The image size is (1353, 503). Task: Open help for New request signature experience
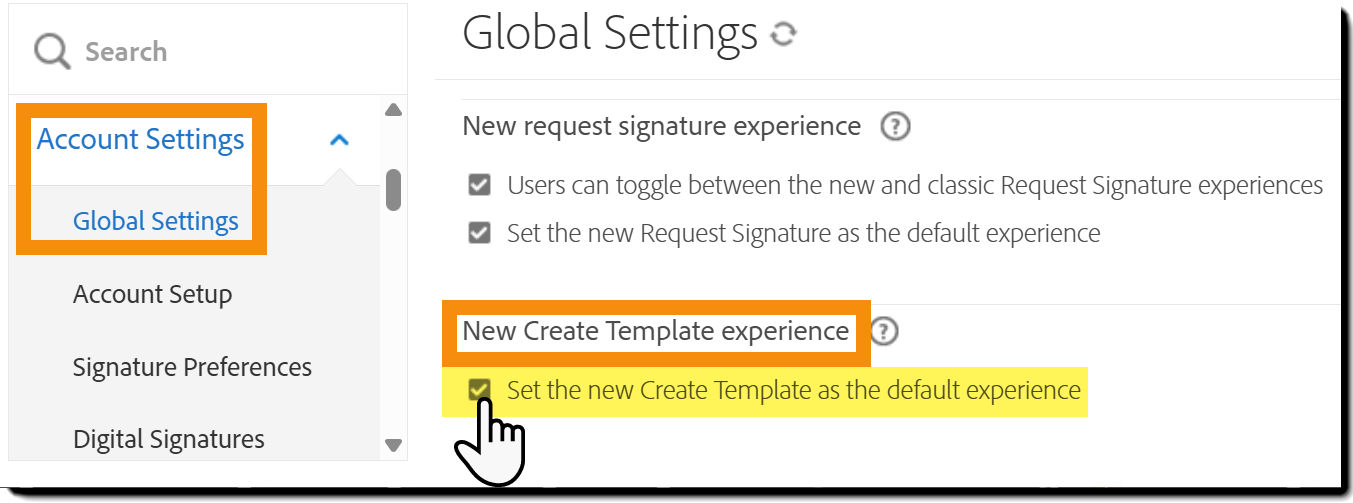(895, 127)
